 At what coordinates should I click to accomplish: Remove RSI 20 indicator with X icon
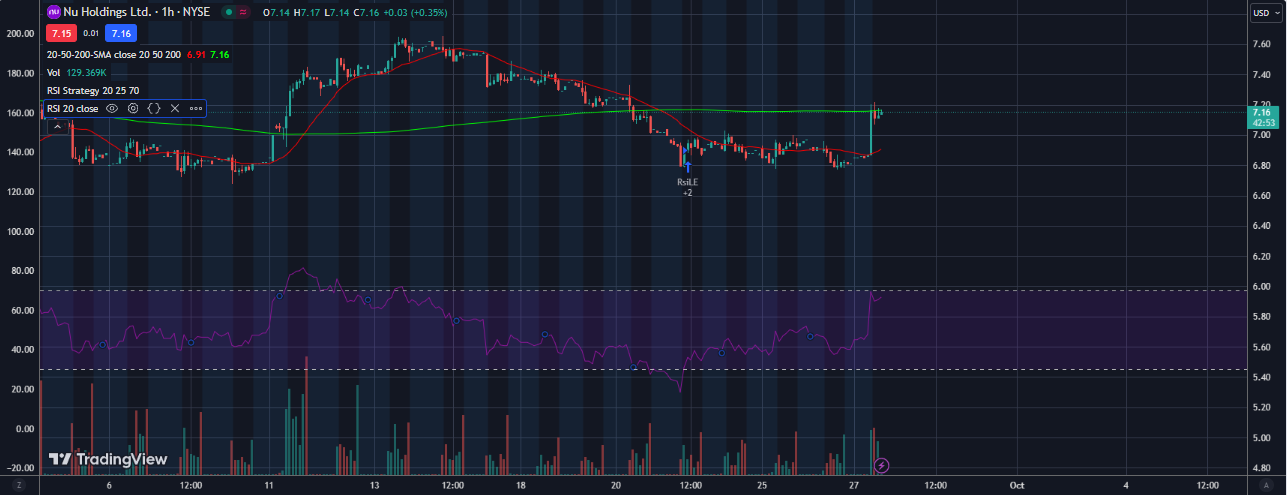175,108
